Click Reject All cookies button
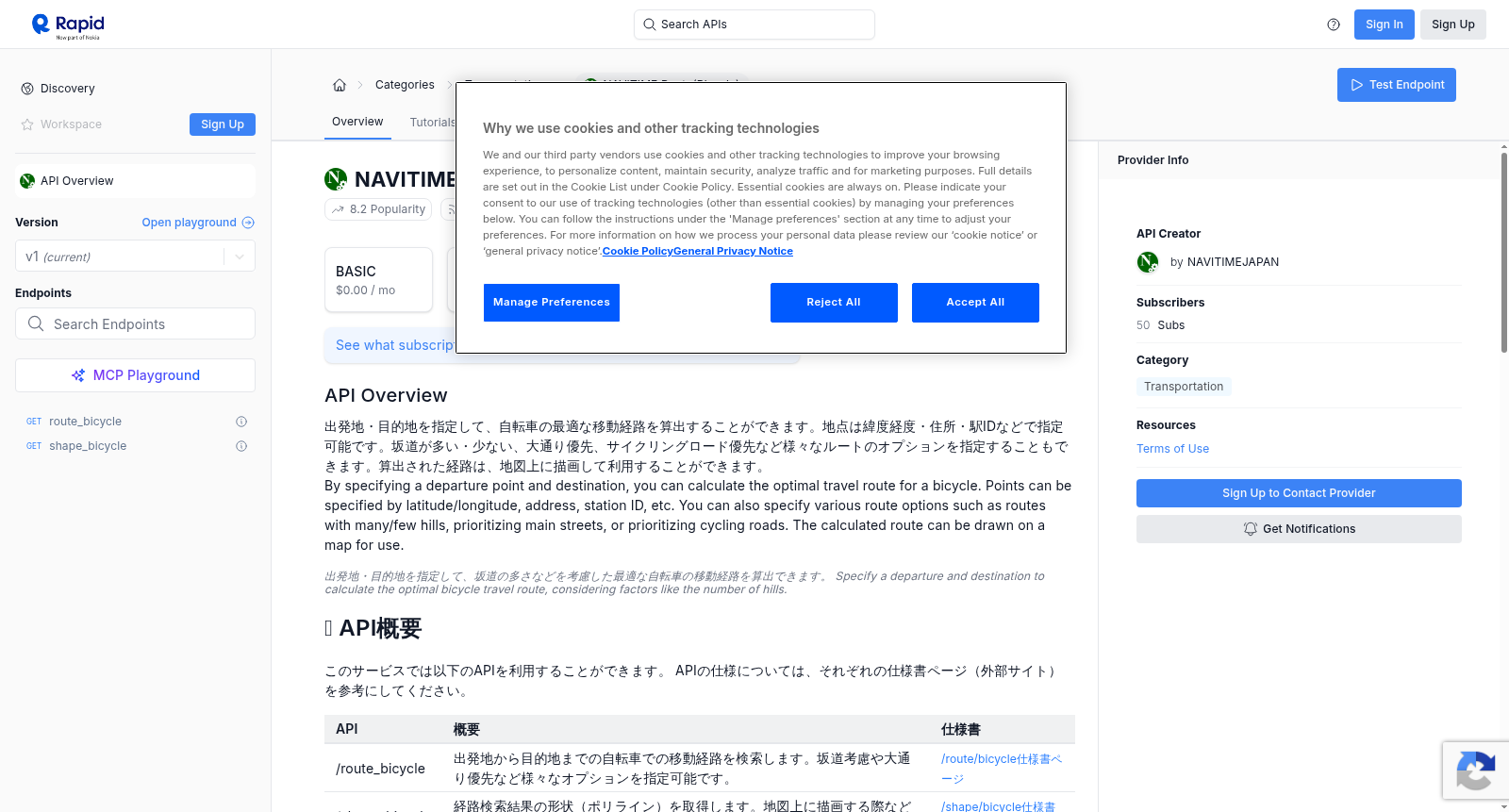 tap(834, 303)
